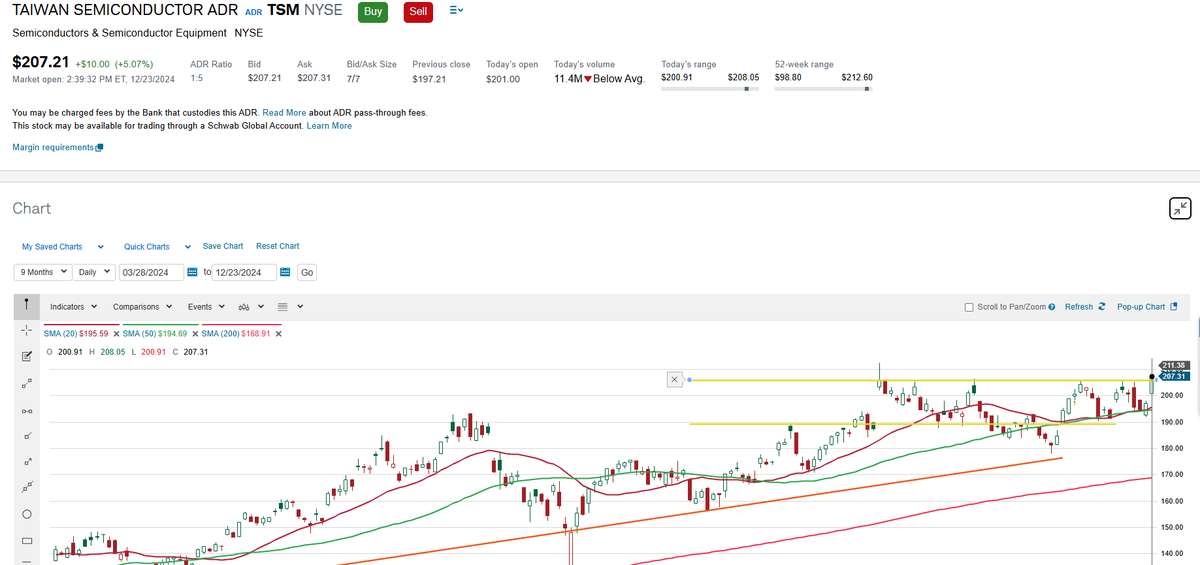Click Reset Chart link

pos(277,246)
